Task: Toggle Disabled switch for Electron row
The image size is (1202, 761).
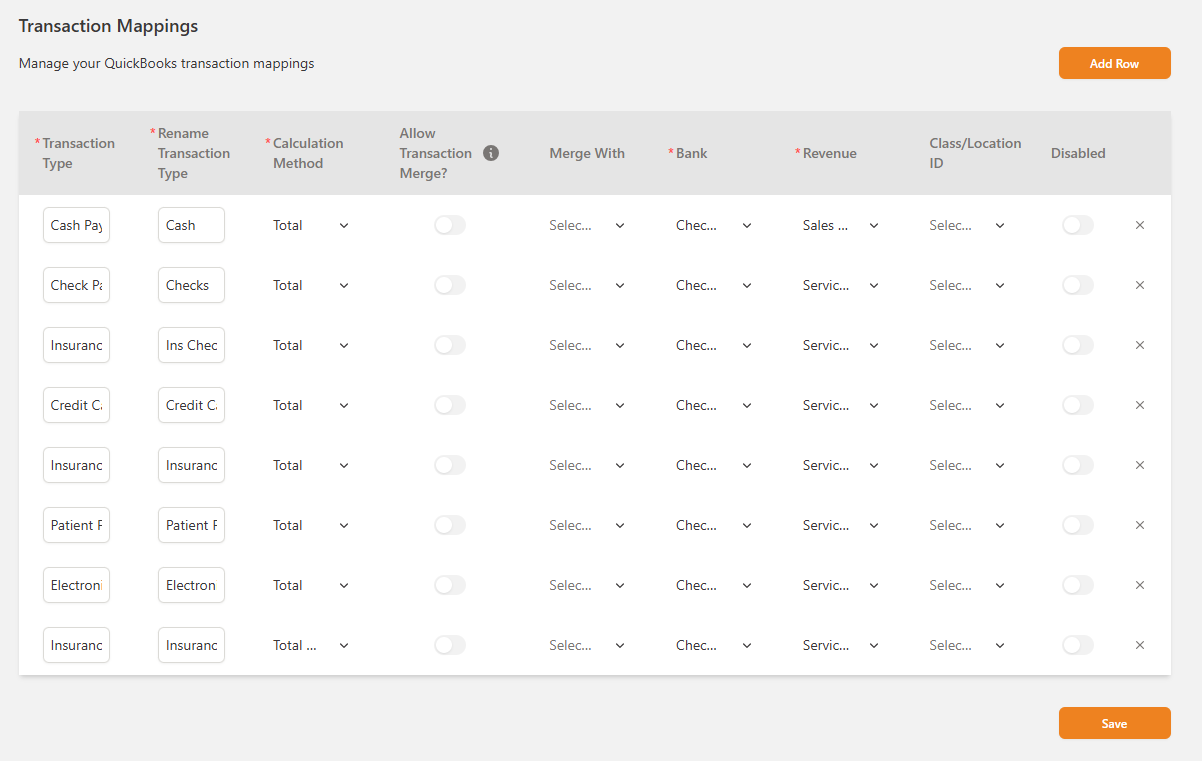Action: (x=1077, y=585)
